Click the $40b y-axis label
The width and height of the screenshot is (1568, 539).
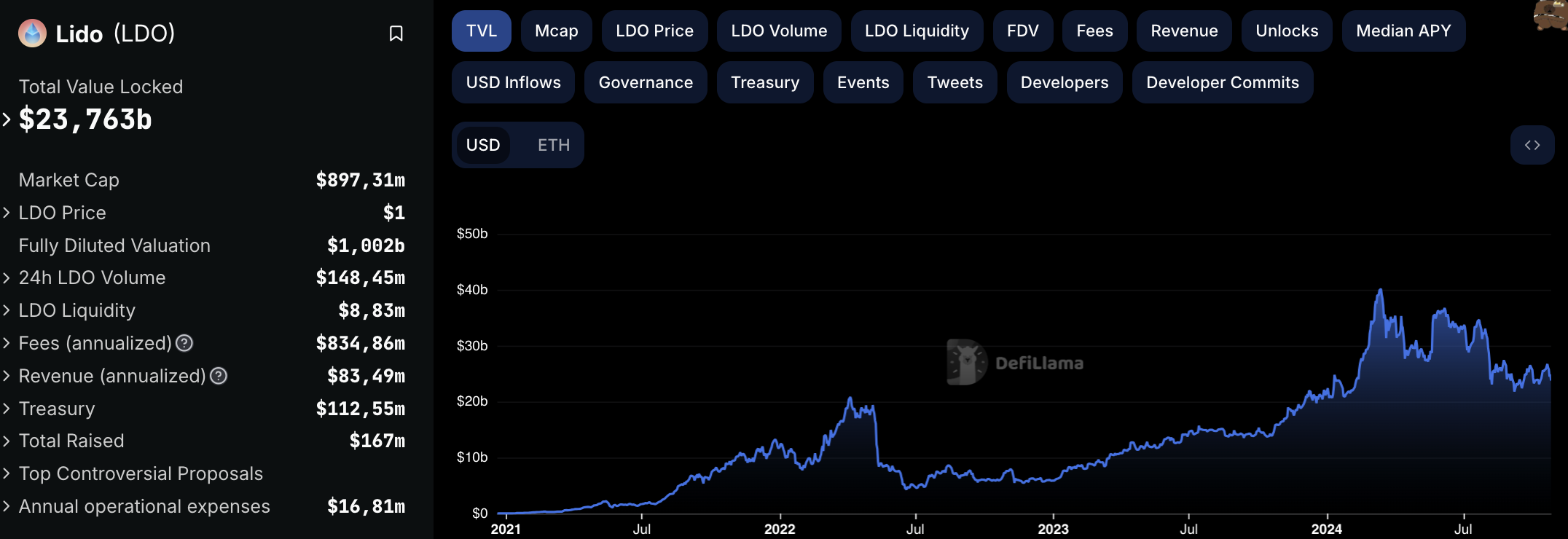coord(472,290)
